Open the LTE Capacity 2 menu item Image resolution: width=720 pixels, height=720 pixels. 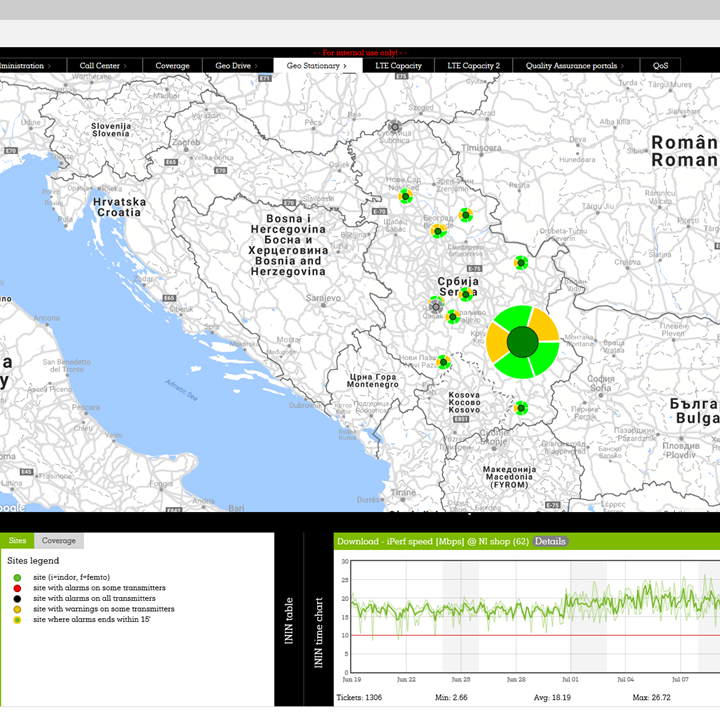point(473,66)
